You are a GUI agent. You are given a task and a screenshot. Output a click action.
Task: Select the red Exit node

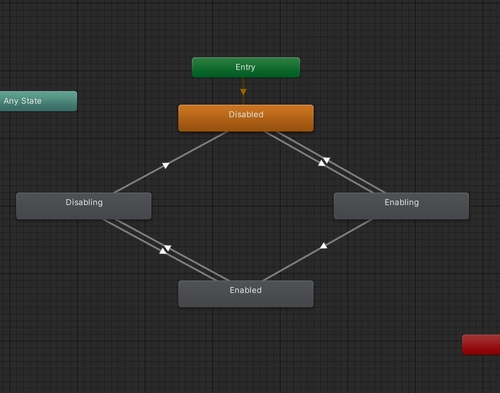pyautogui.click(x=481, y=345)
